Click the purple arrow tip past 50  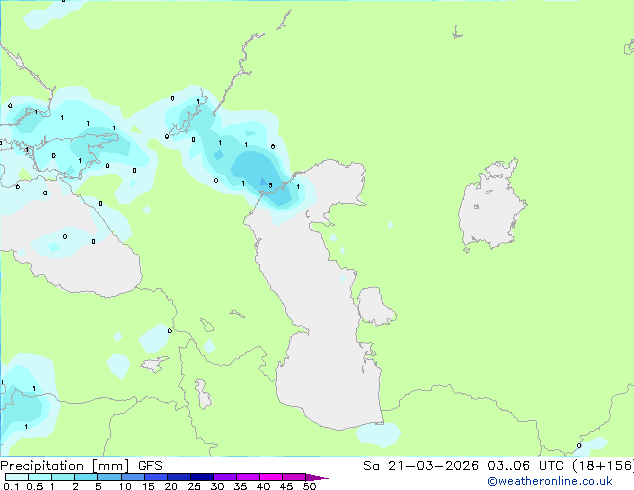[x=317, y=477]
